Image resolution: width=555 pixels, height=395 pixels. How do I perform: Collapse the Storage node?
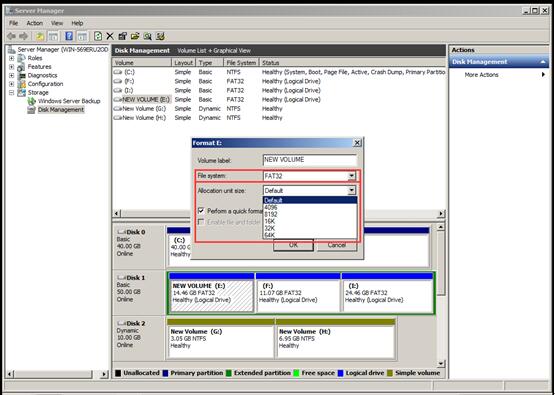click(12, 93)
